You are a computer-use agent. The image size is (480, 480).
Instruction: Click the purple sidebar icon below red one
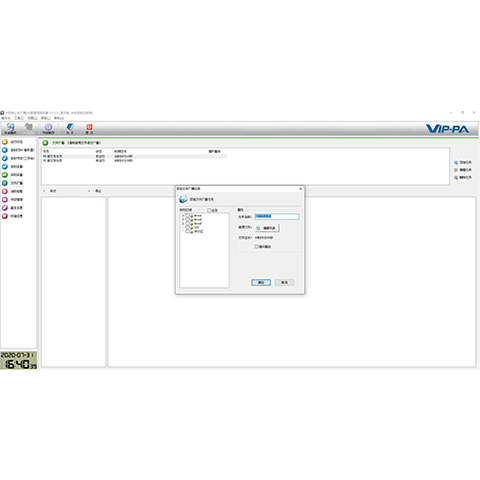[x=5, y=200]
